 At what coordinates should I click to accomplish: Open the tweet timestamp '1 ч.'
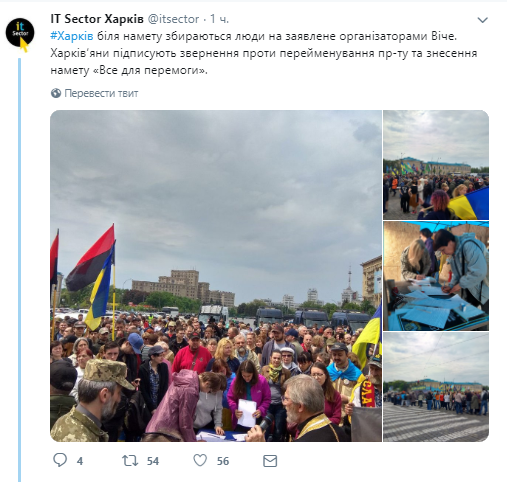point(219,19)
